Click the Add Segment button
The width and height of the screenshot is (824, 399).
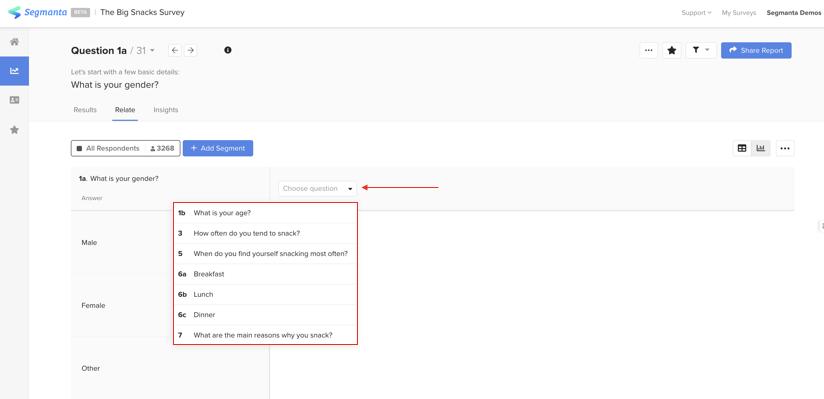point(218,148)
